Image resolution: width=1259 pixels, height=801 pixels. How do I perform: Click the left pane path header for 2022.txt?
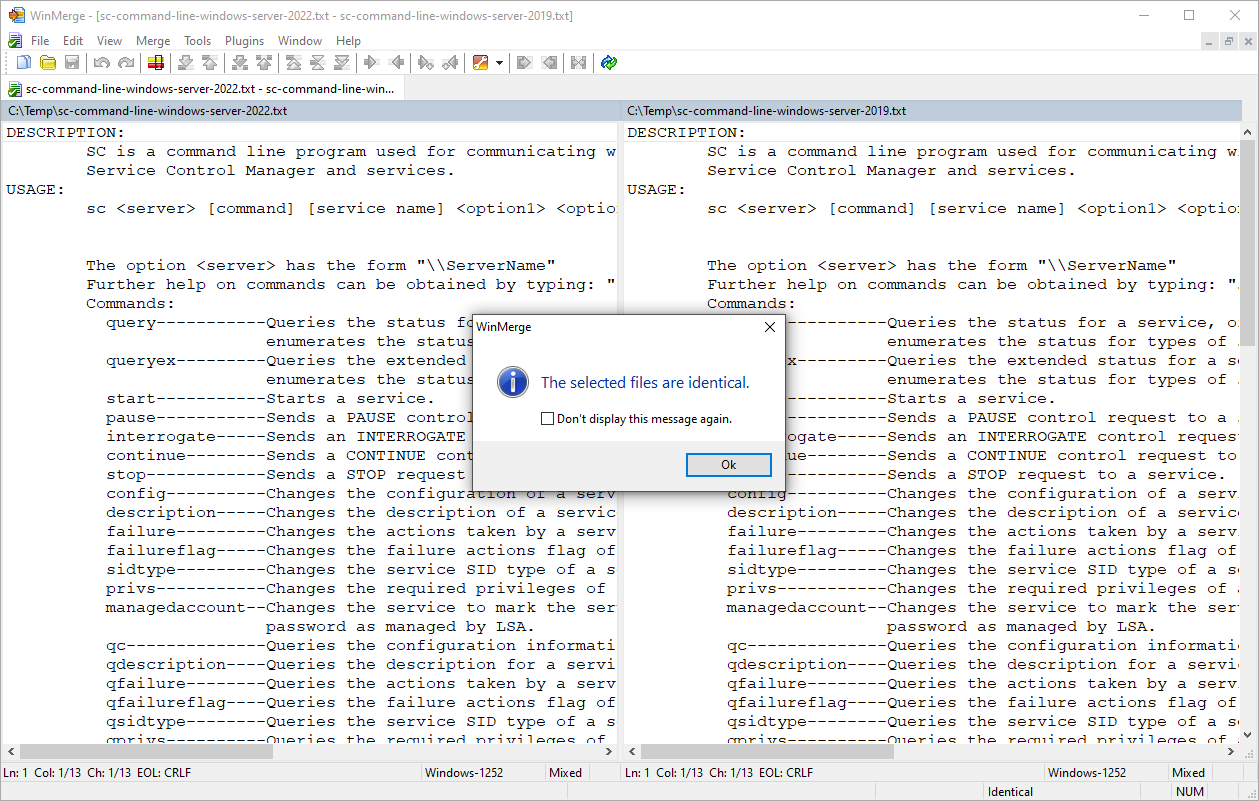tap(311, 111)
